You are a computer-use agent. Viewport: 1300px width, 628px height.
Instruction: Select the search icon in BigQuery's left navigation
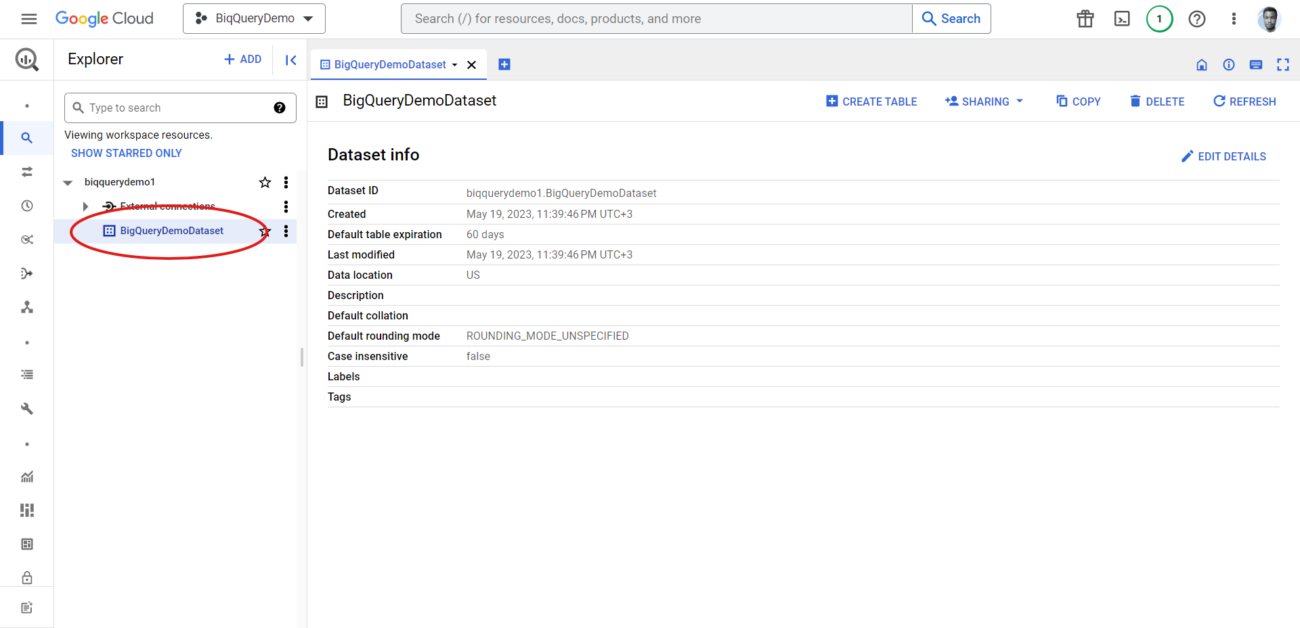coord(26,138)
